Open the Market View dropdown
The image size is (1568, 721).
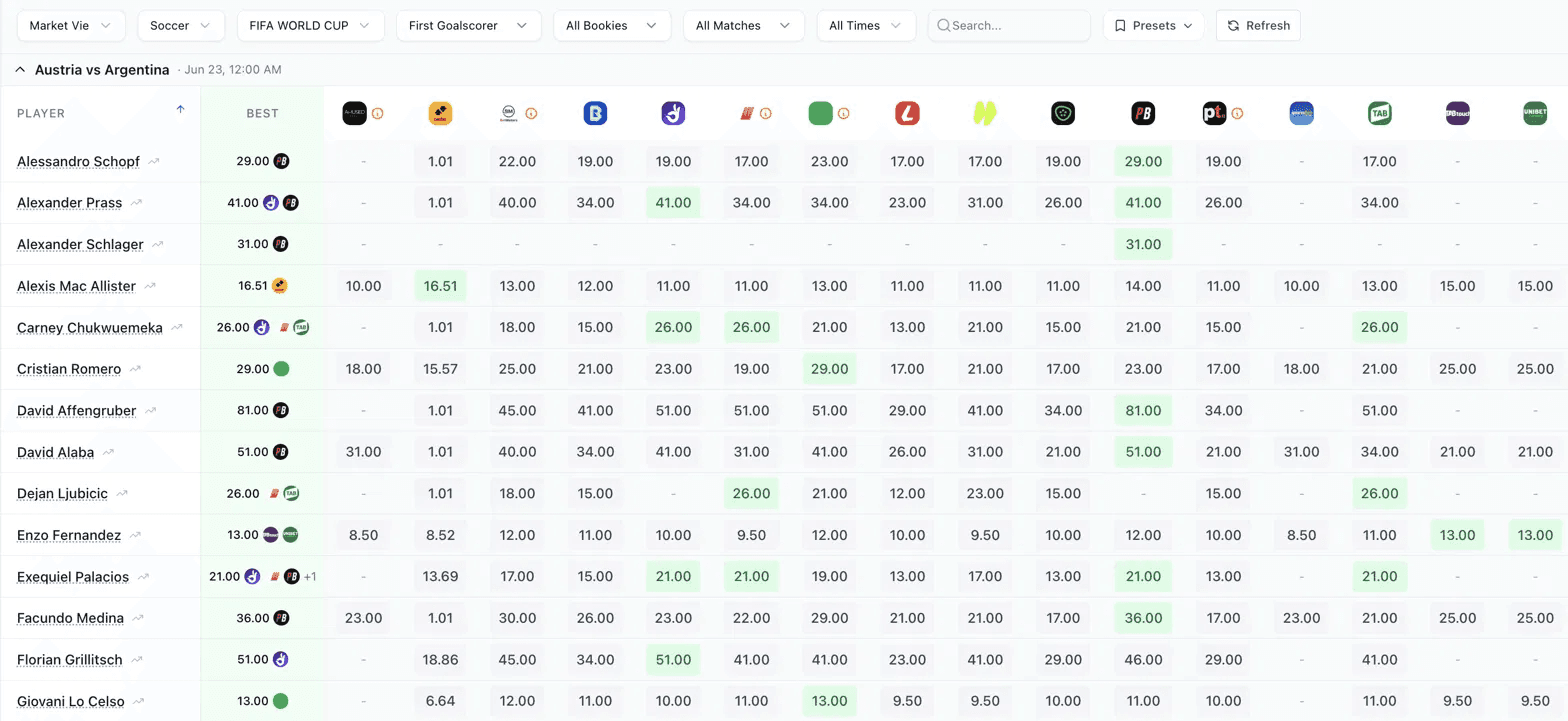pyautogui.click(x=71, y=26)
